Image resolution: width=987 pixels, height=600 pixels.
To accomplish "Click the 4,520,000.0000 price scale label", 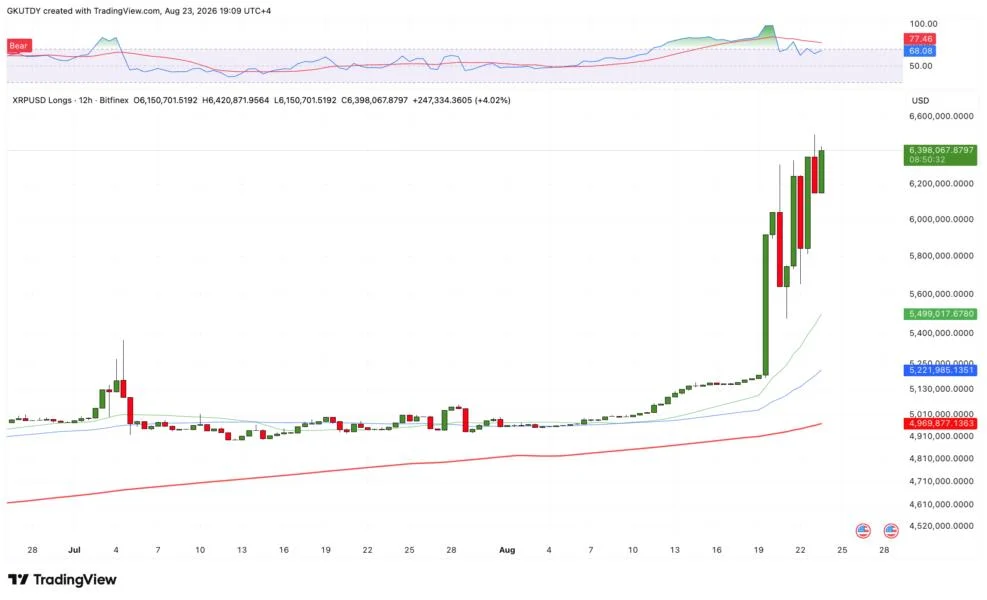I will pyautogui.click(x=941, y=526).
